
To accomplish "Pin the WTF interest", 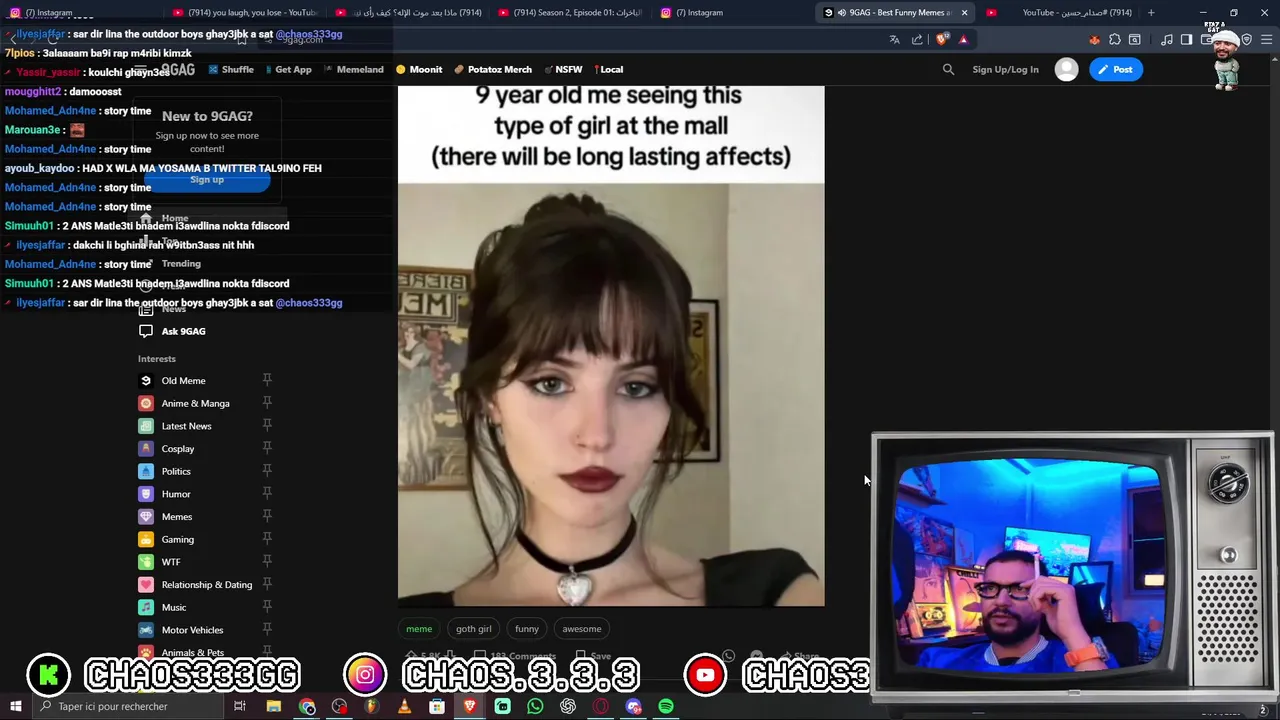I will pyautogui.click(x=267, y=561).
